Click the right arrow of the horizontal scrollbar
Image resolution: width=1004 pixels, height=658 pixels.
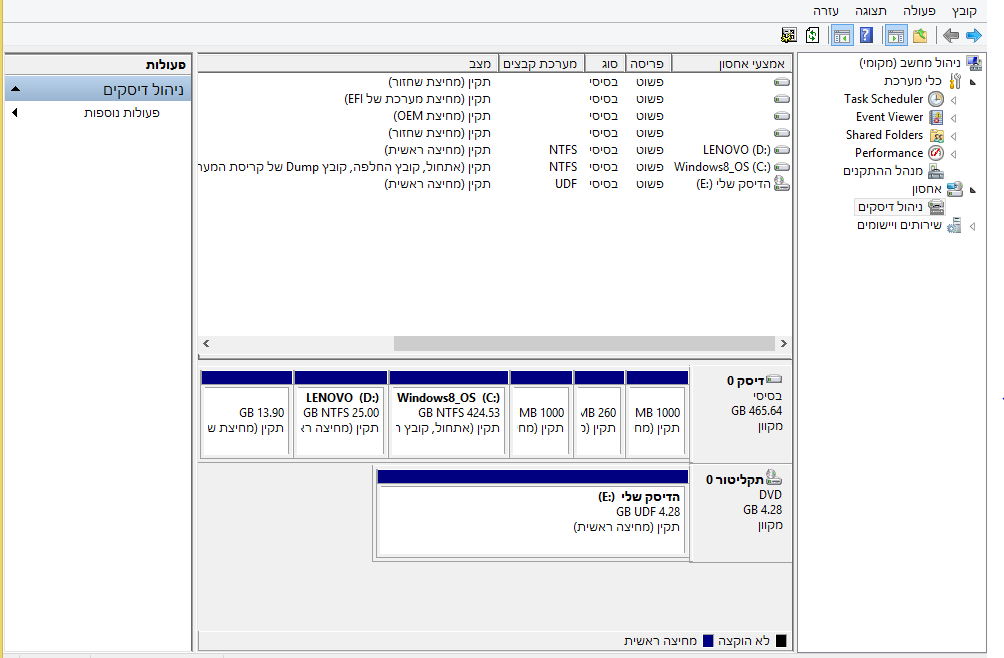tap(784, 344)
